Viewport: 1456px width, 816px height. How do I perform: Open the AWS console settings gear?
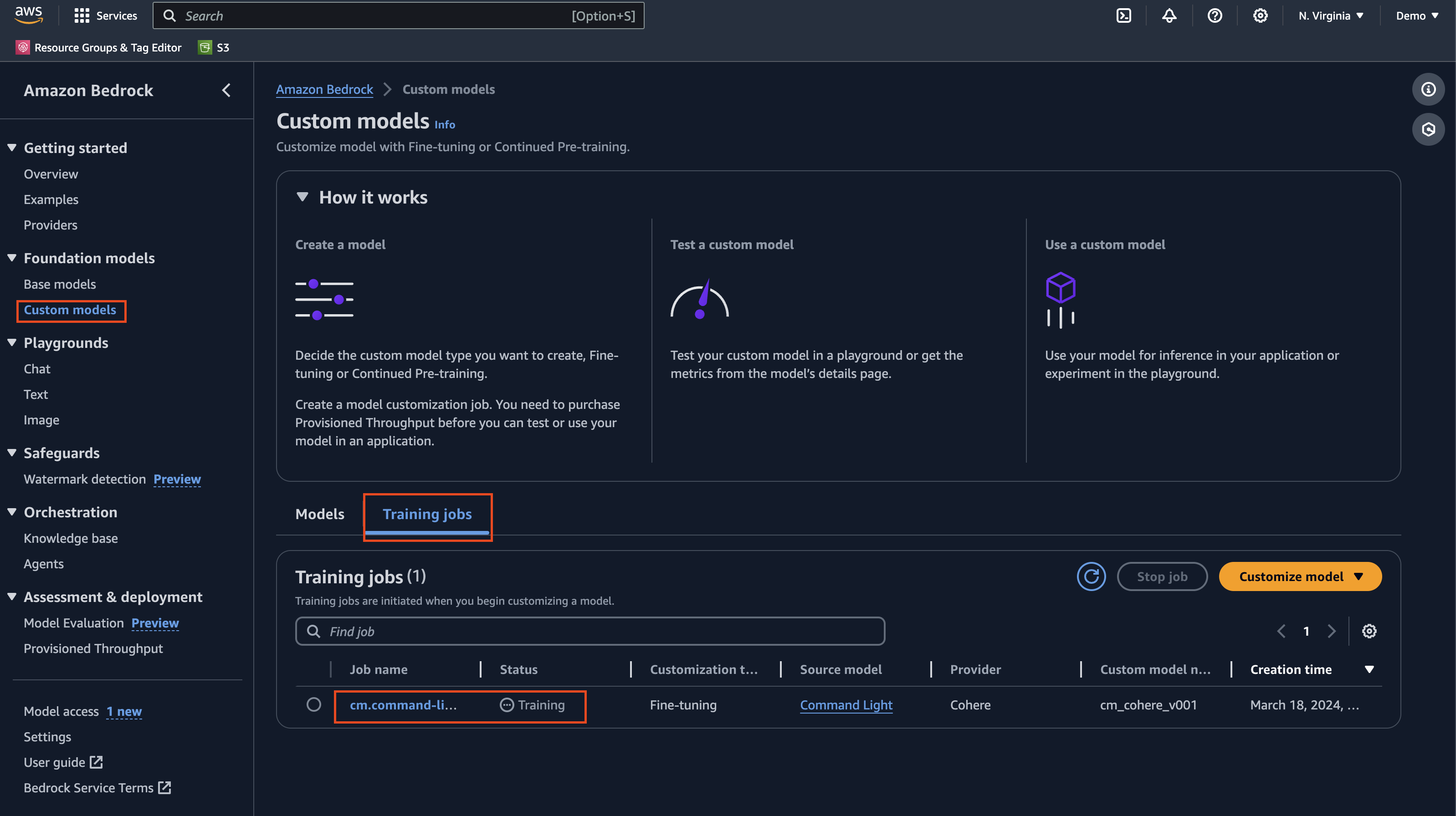[1260, 15]
